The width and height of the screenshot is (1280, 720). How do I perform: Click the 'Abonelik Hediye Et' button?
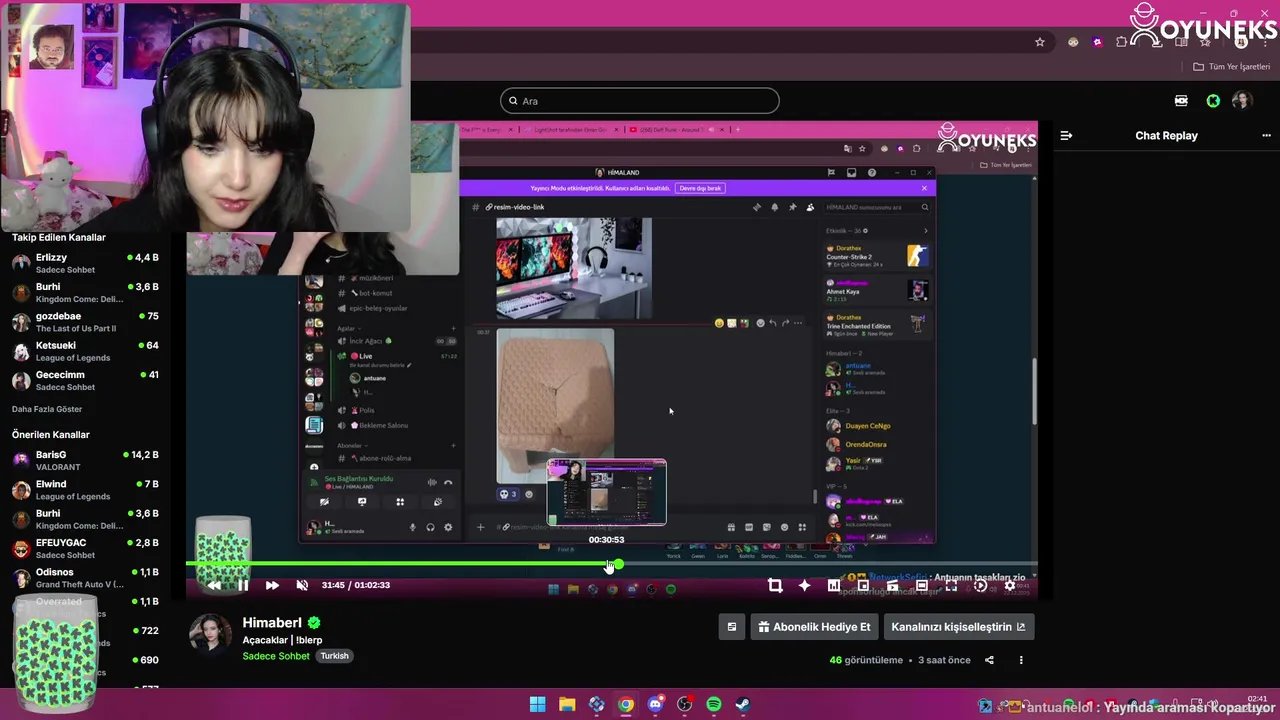pyautogui.click(x=814, y=627)
